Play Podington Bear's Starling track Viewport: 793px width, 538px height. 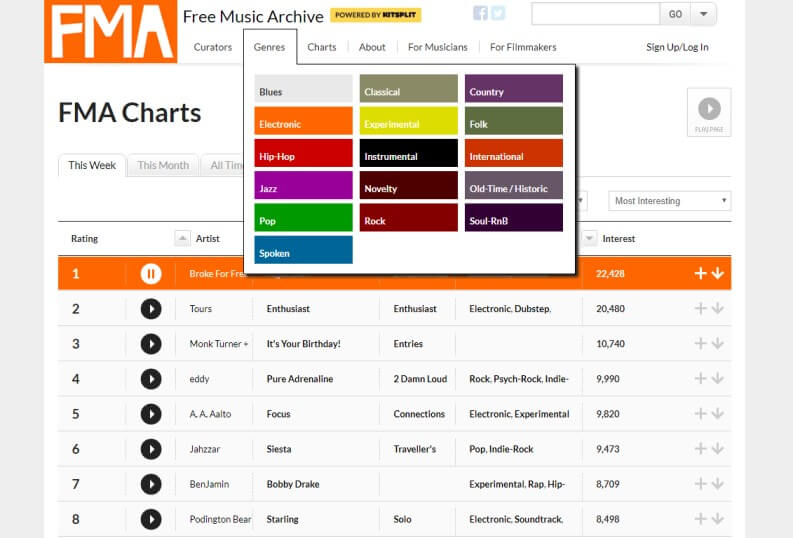click(x=151, y=519)
